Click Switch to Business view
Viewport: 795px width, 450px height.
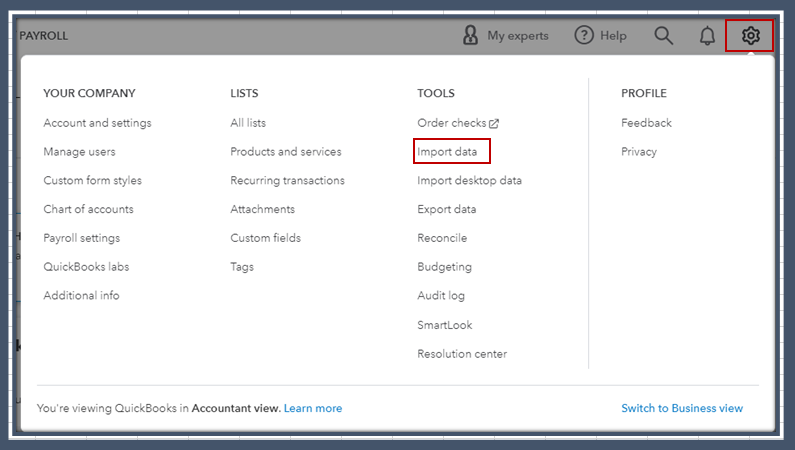click(x=682, y=408)
